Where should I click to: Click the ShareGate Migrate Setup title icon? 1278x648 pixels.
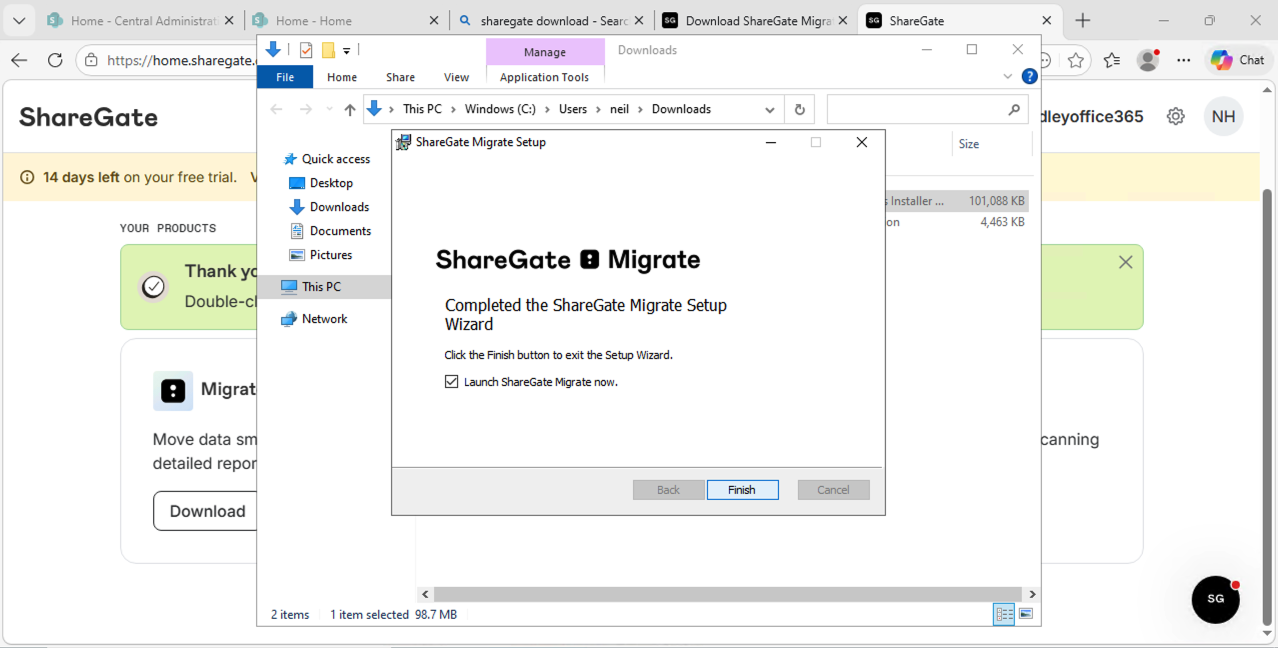[404, 142]
